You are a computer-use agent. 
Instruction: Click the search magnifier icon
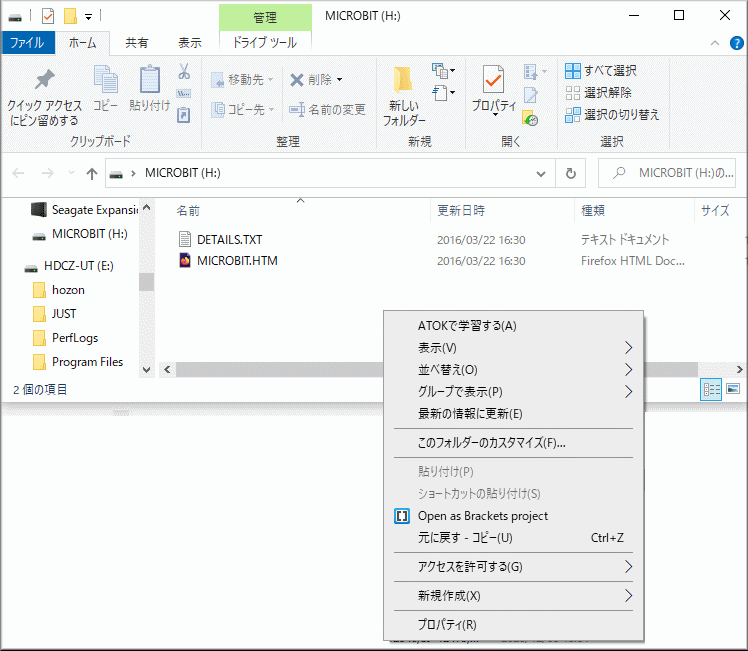pos(619,173)
